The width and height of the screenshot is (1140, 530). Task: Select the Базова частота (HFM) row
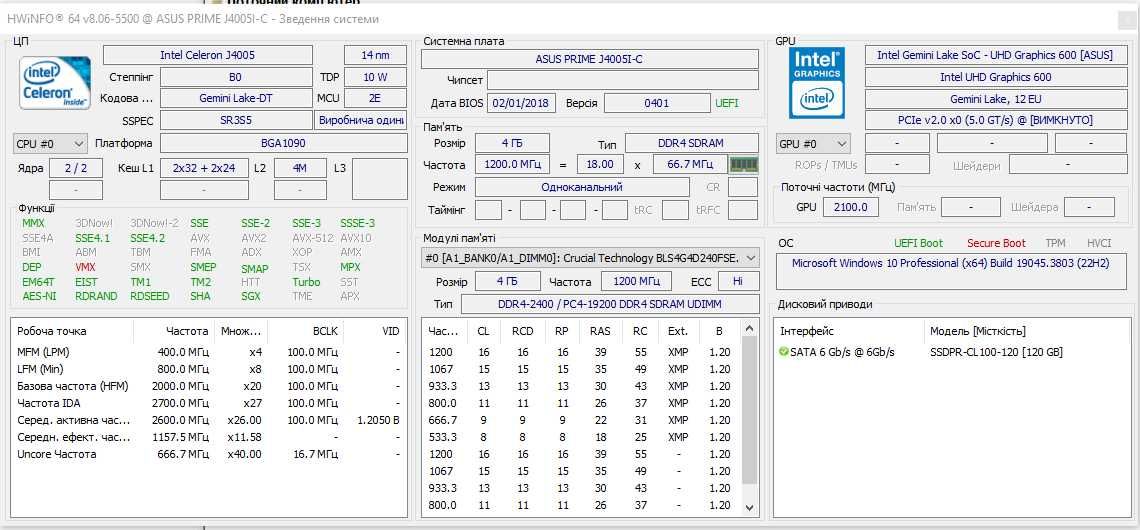point(209,386)
